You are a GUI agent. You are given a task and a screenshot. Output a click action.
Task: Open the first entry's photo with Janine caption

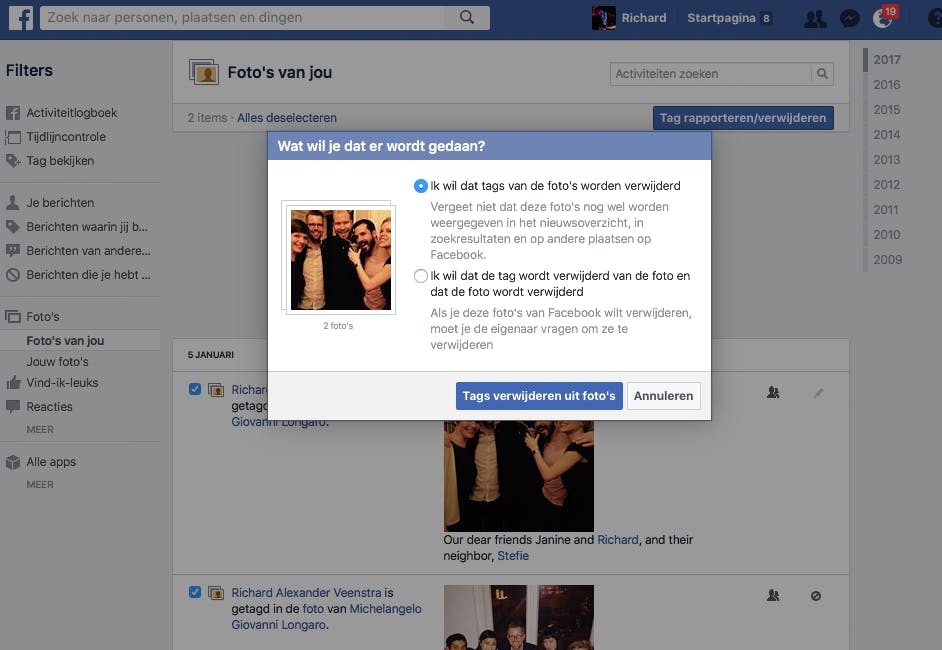[x=518, y=476]
